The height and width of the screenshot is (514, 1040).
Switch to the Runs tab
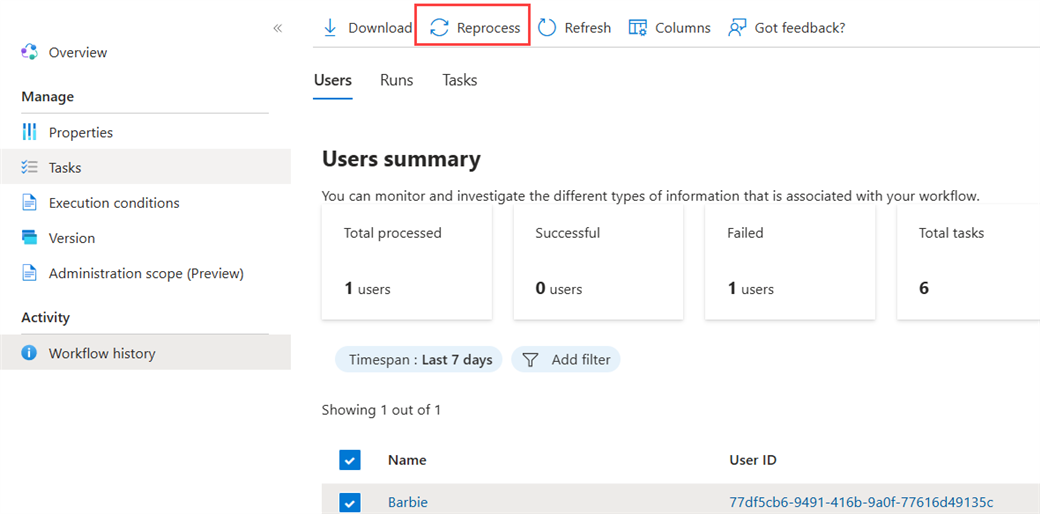[396, 80]
